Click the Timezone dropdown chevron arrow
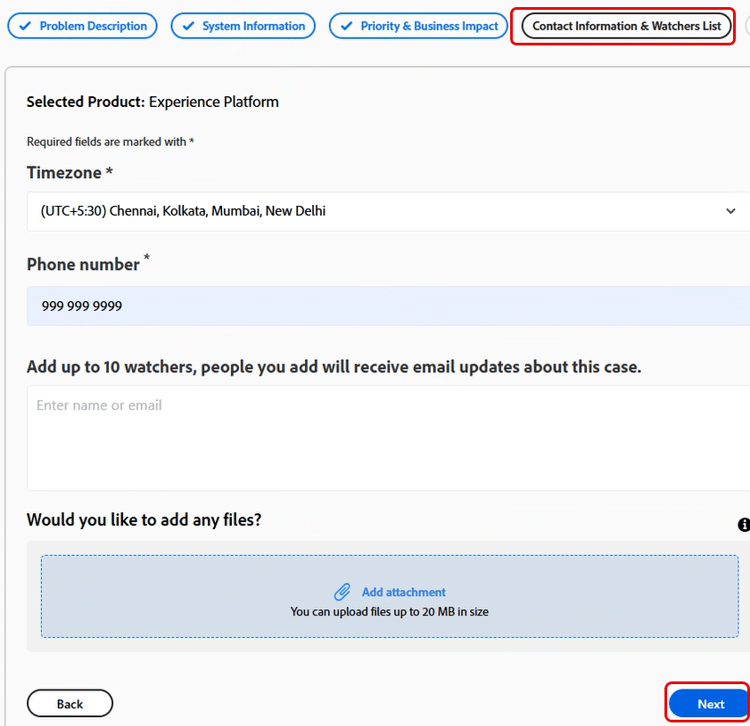This screenshot has width=750, height=726. pos(730,211)
